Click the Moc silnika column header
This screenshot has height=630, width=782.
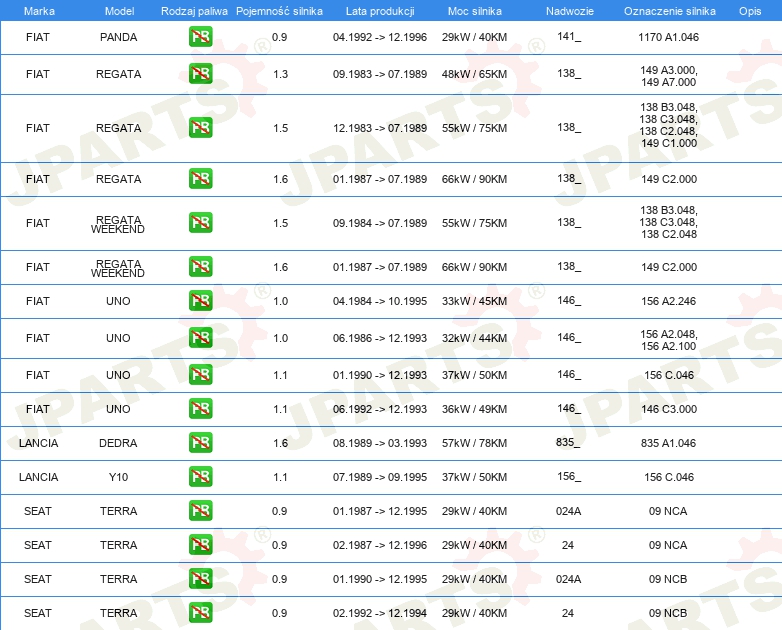tap(475, 11)
